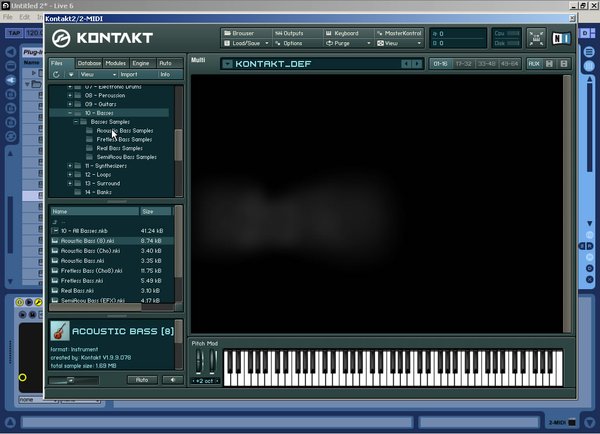Click the parent directory up icon
The height and width of the screenshot is (434, 600).
click(55, 222)
